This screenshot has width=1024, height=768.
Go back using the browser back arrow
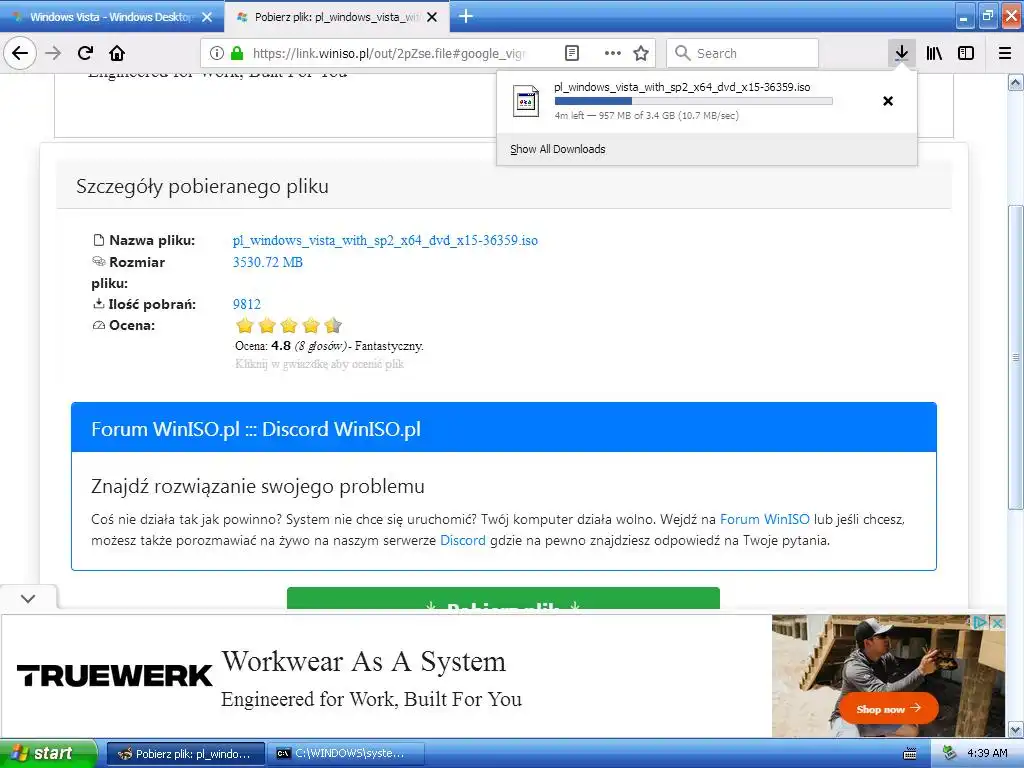coord(20,53)
